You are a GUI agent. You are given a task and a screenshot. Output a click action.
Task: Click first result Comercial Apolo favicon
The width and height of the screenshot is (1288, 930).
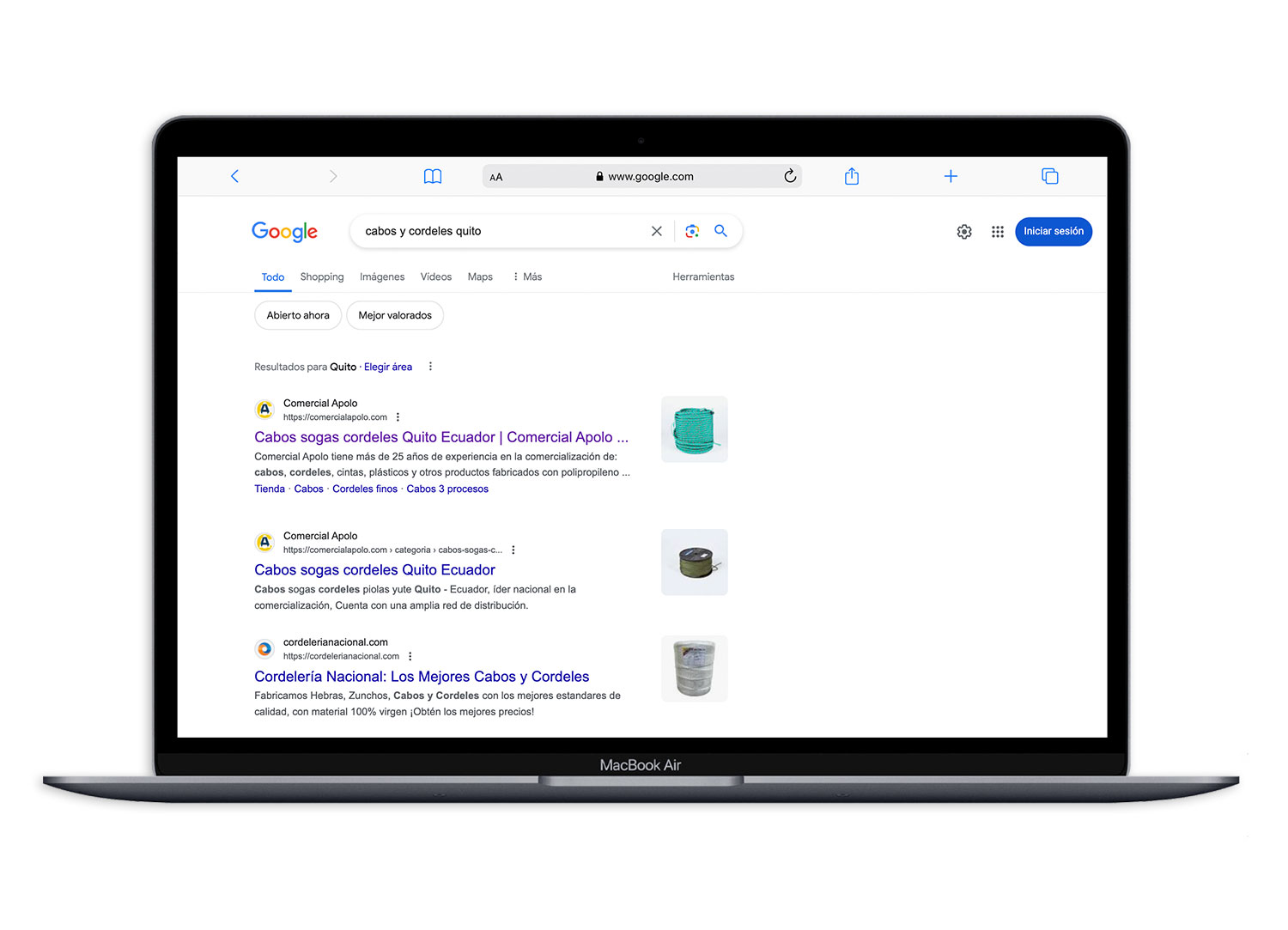click(x=264, y=410)
